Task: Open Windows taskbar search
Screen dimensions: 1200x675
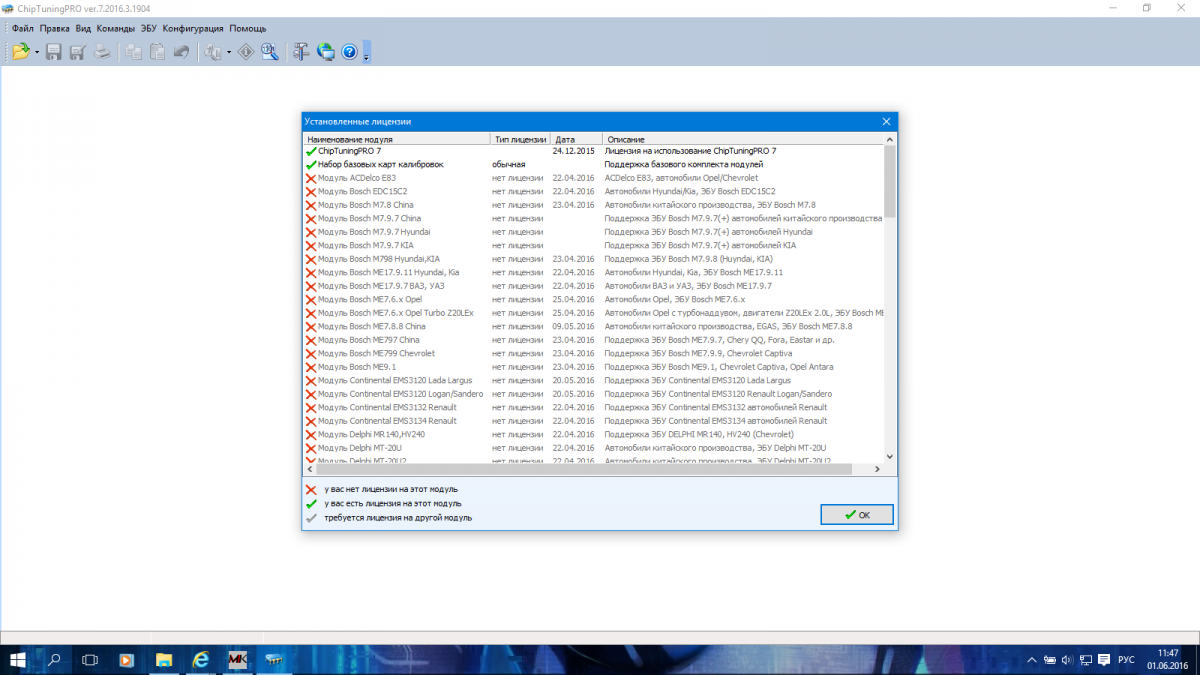Action: 55,660
